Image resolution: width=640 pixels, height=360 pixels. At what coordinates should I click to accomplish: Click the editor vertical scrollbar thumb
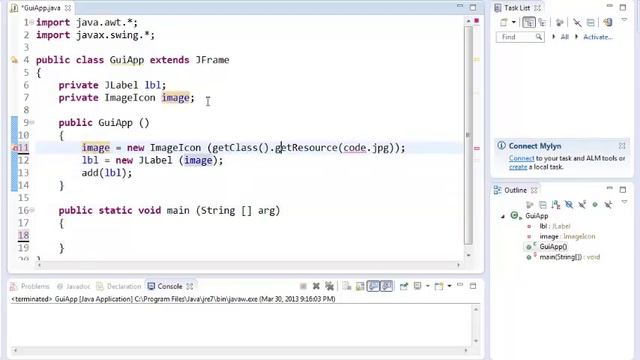coord(468,135)
